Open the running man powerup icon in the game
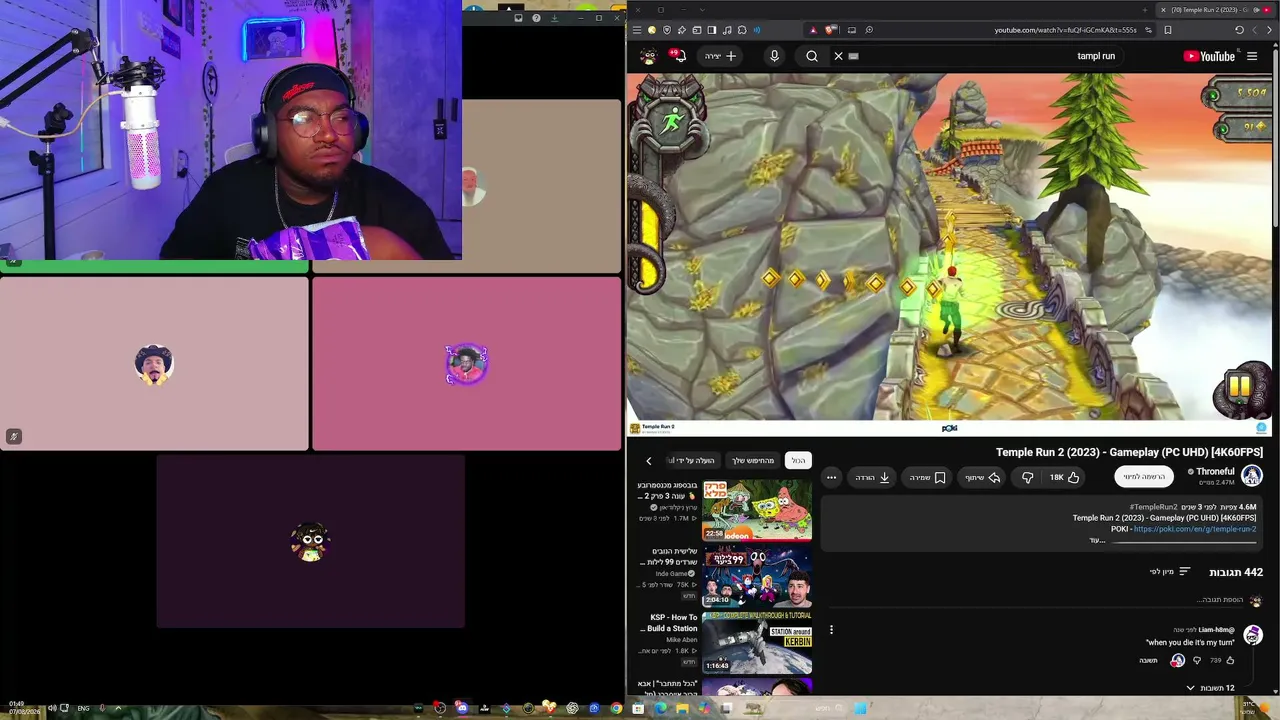The height and width of the screenshot is (720, 1280). [x=672, y=121]
